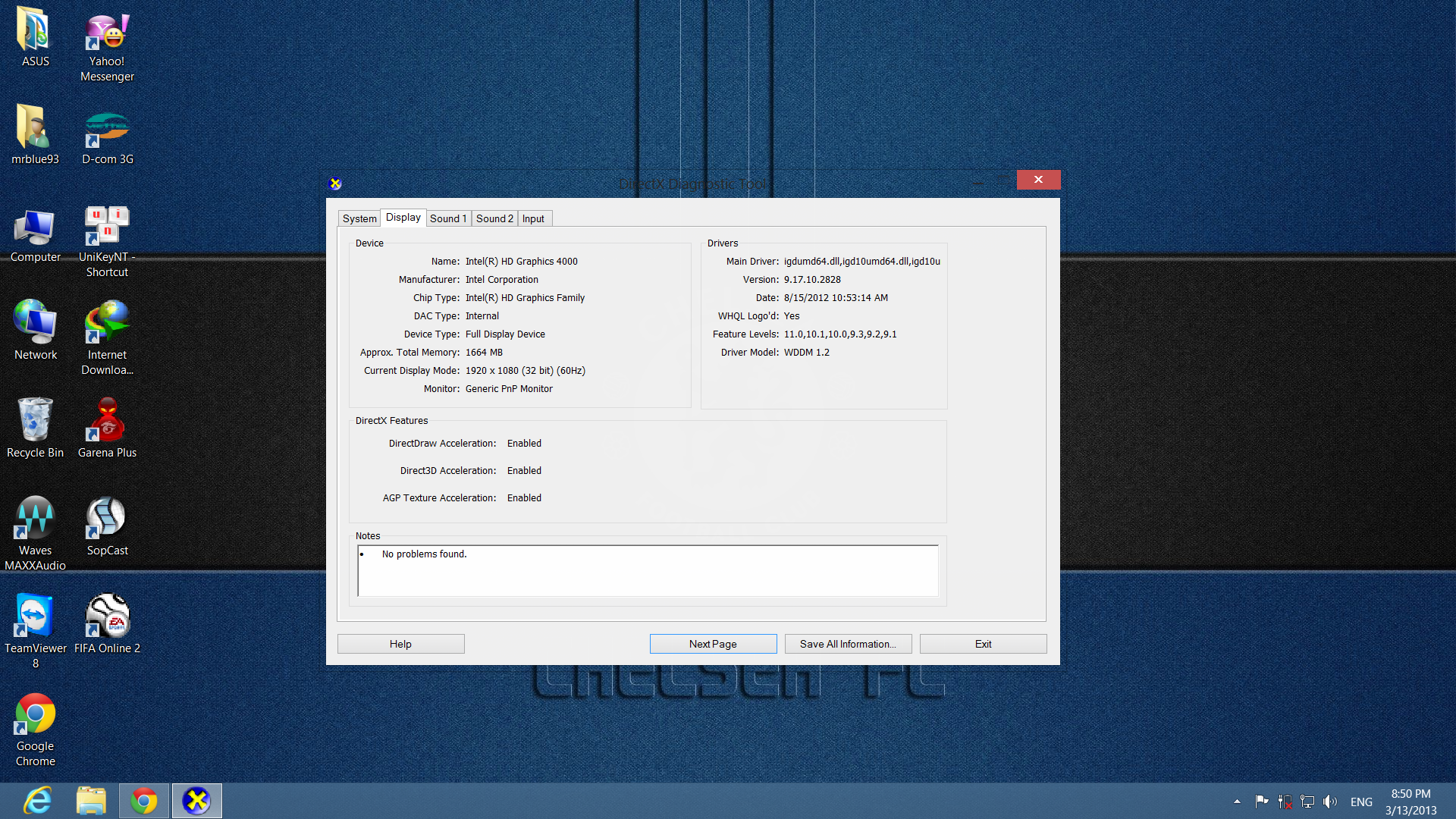The height and width of the screenshot is (819, 1456).
Task: Click the 'Intel(R) HD Graphics 4000' name value
Action: tap(522, 262)
